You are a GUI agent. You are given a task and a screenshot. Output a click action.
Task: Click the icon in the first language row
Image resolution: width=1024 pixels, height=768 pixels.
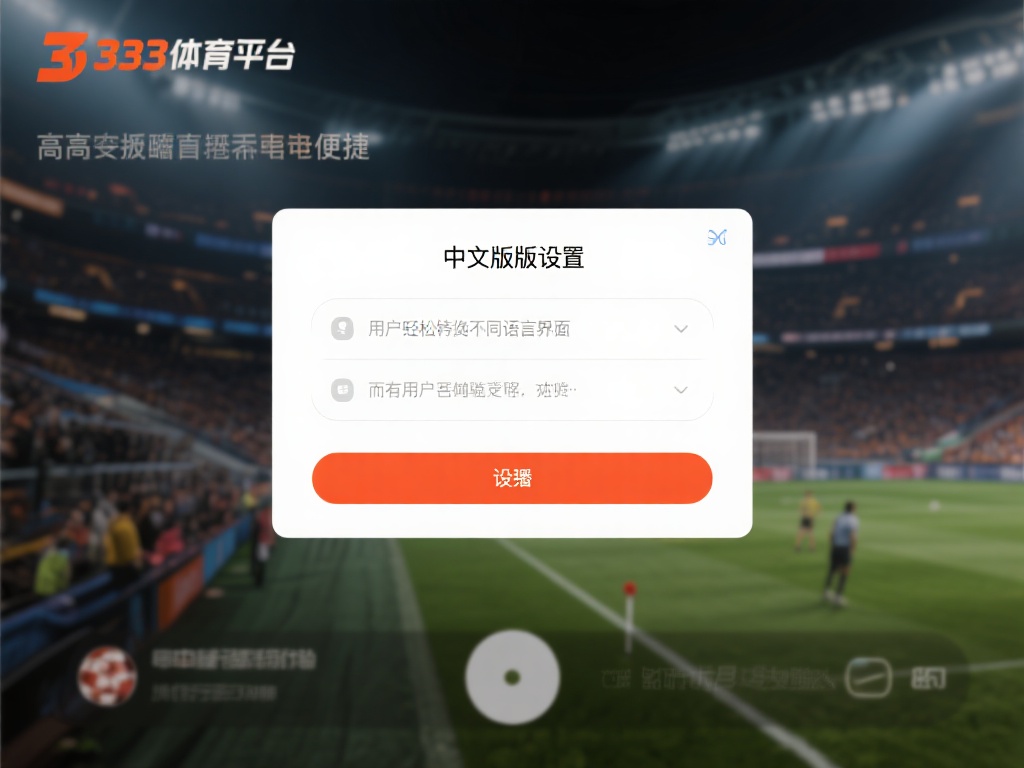[342, 328]
